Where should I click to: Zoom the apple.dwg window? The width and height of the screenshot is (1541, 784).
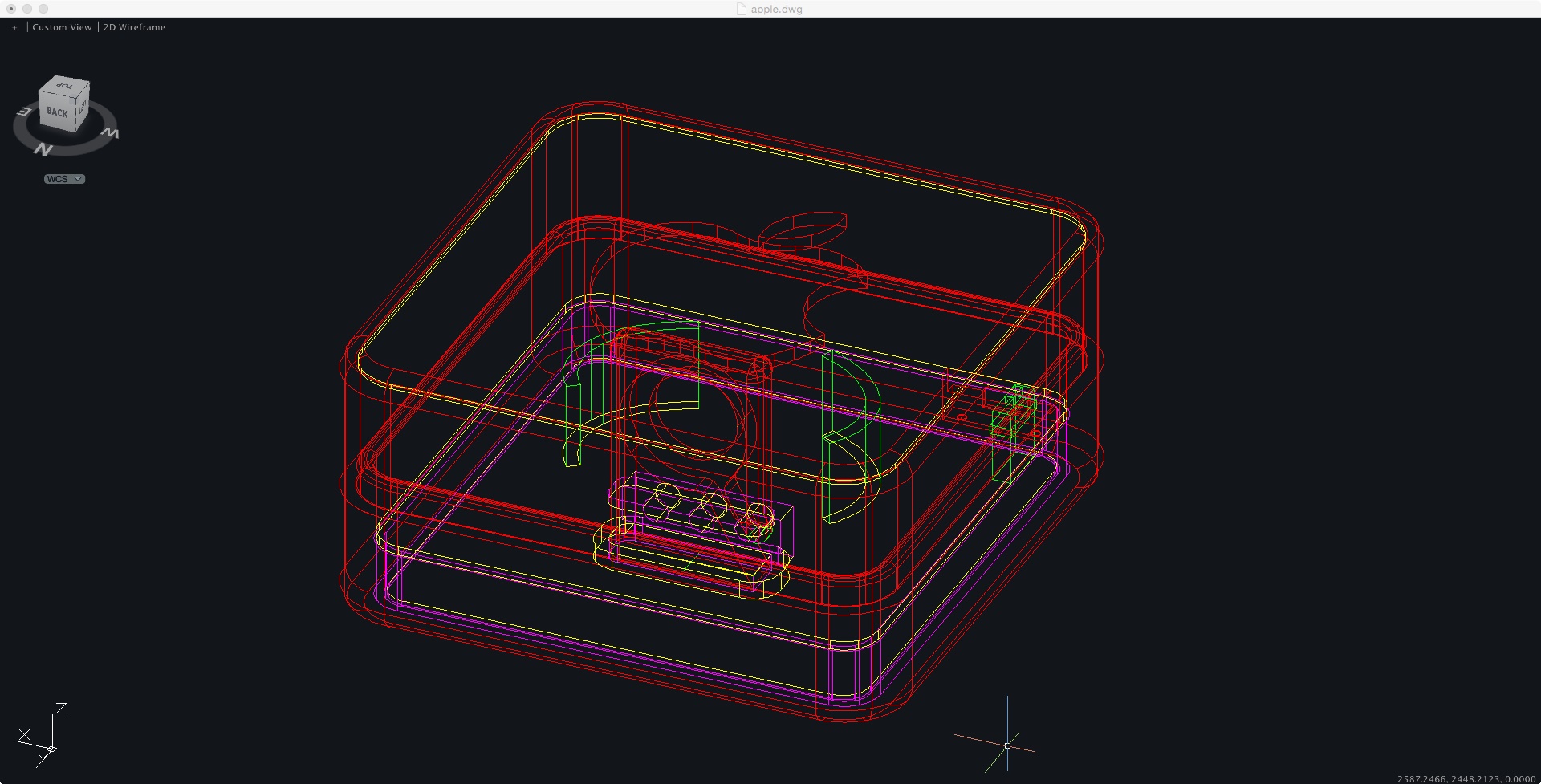pos(43,9)
